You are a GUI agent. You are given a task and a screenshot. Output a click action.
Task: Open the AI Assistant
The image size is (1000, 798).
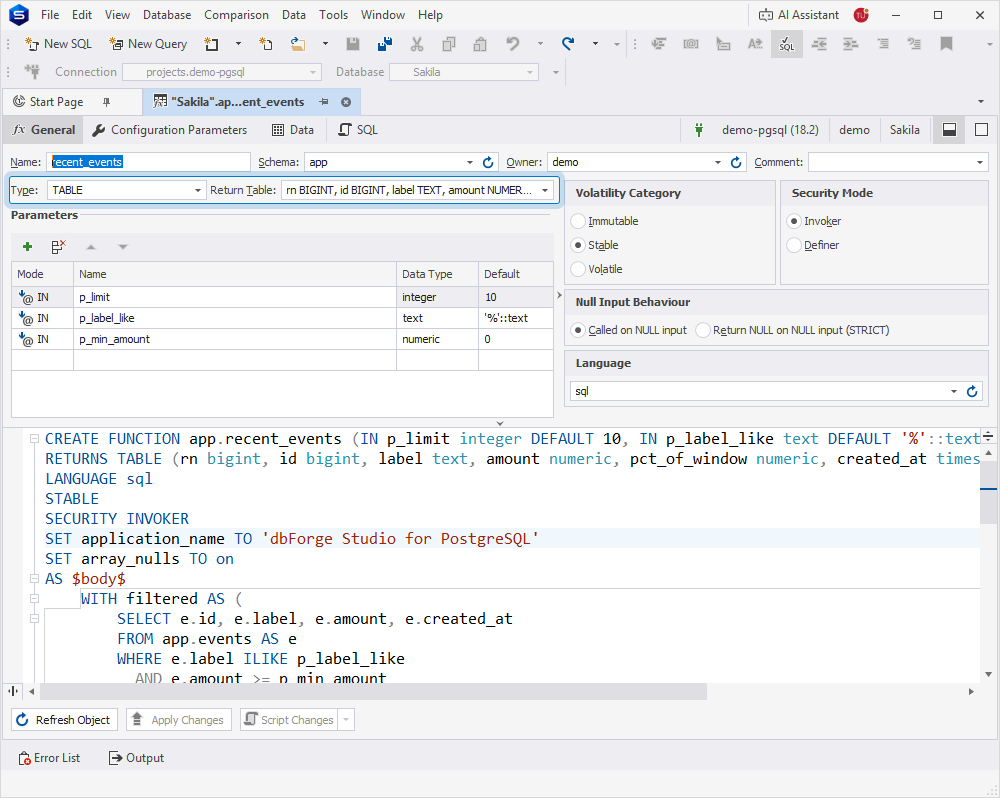click(798, 15)
